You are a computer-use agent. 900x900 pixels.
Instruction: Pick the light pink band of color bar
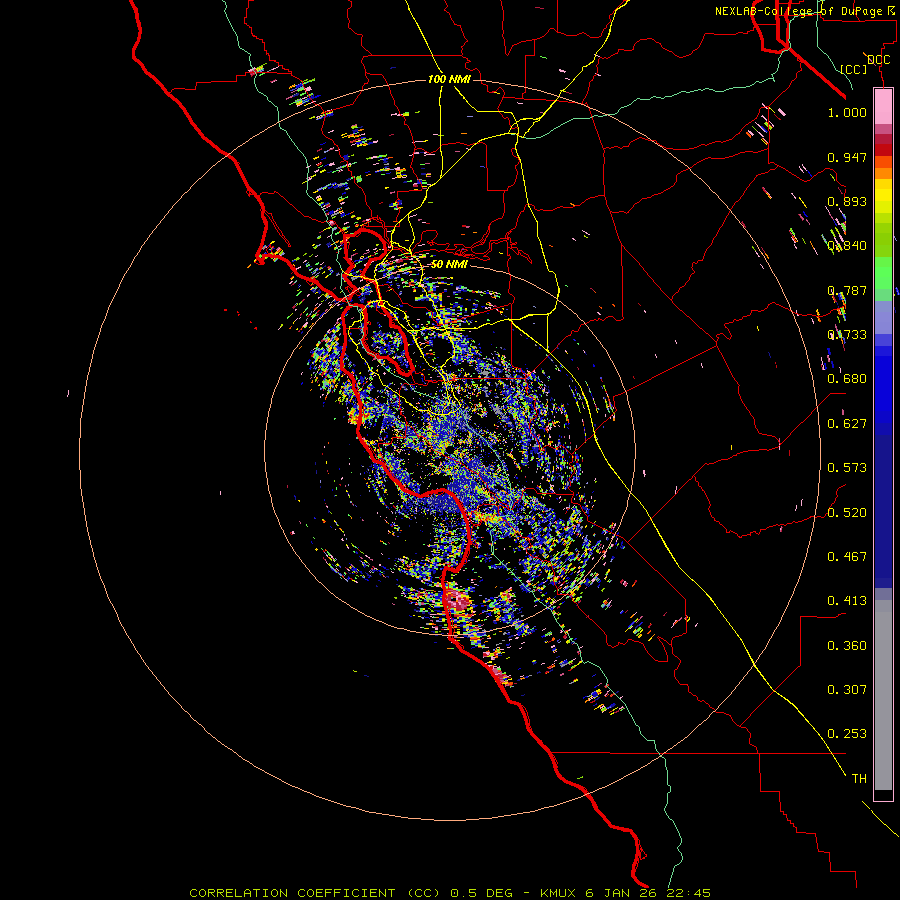(x=883, y=107)
